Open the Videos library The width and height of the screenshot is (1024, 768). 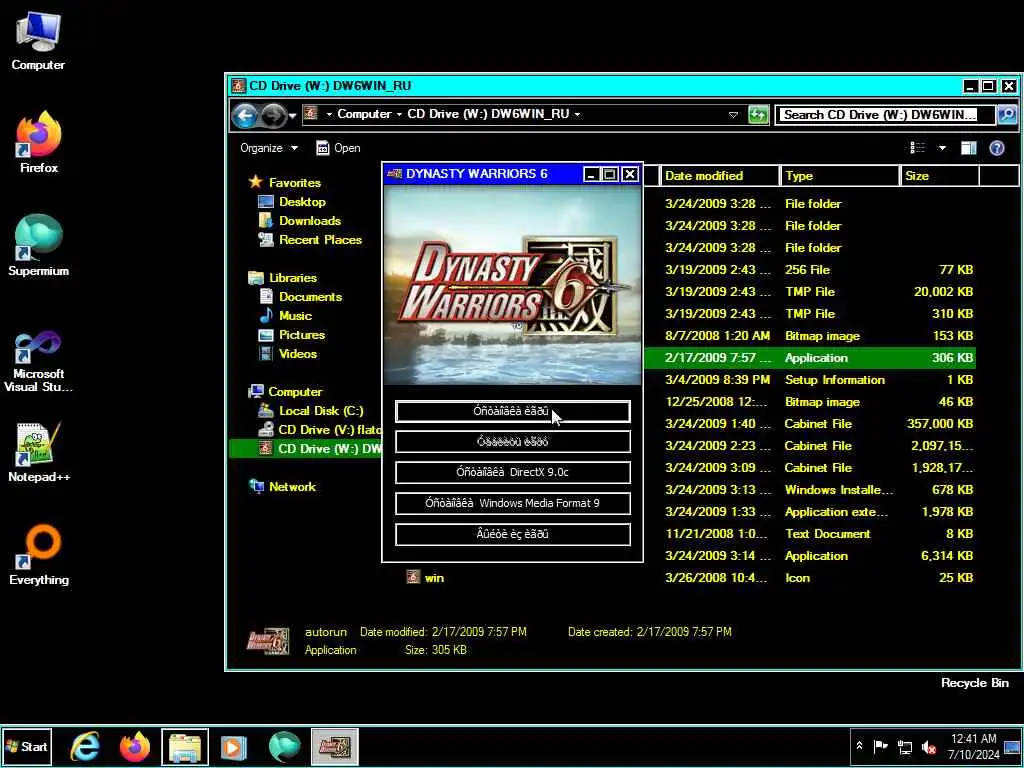click(x=298, y=353)
